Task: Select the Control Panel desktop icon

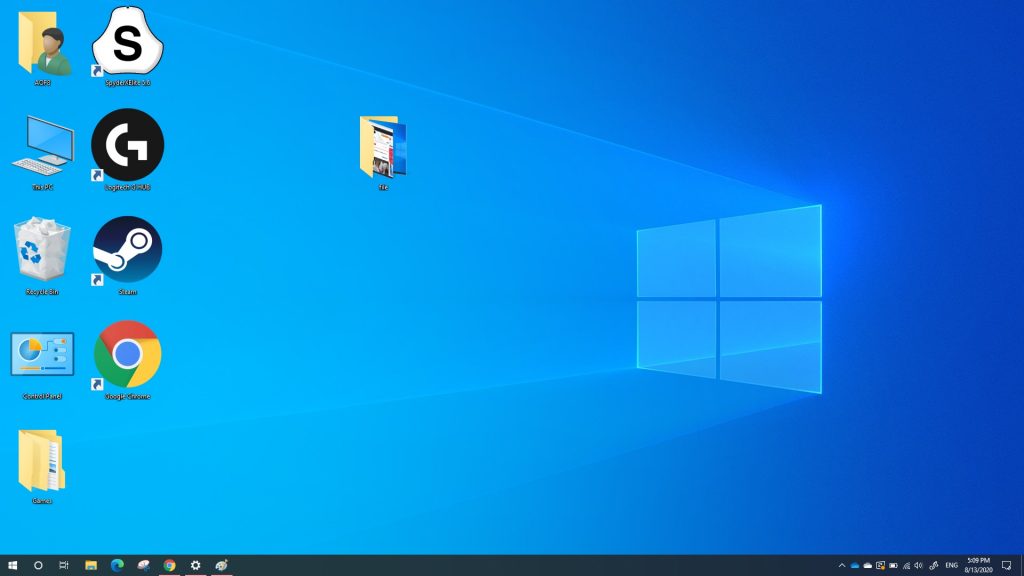Action: point(42,364)
